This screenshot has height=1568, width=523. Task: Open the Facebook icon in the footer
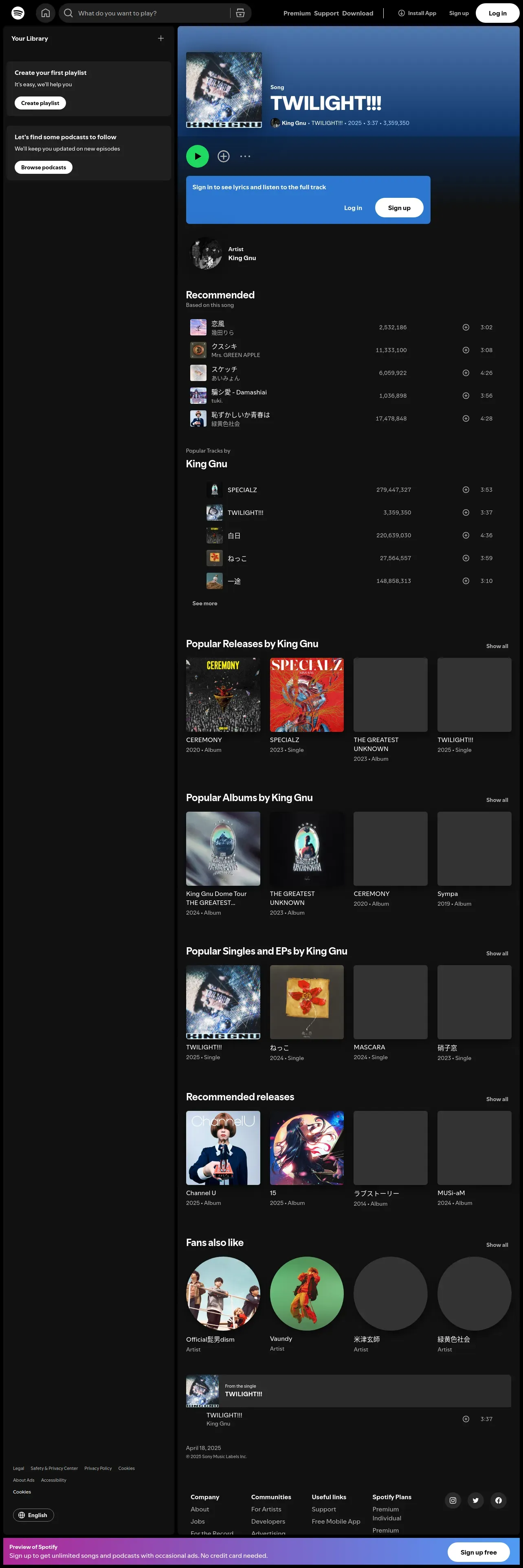pos(499,1501)
